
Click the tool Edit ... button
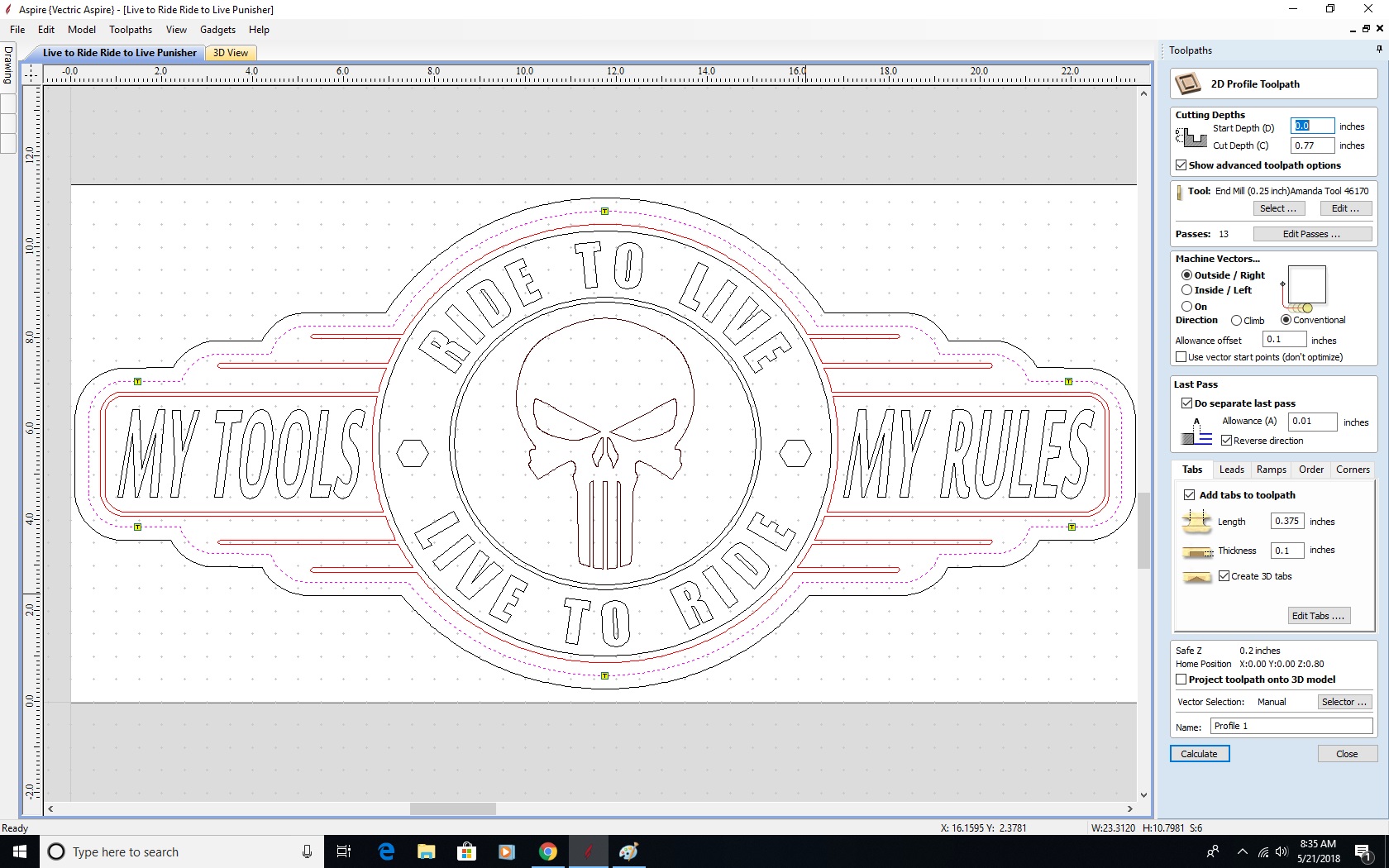(x=1345, y=208)
